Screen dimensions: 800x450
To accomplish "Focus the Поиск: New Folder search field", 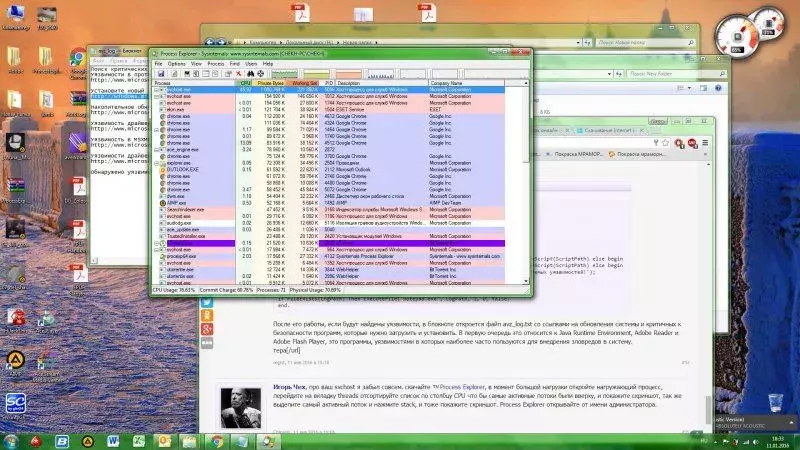I will coord(677,74).
